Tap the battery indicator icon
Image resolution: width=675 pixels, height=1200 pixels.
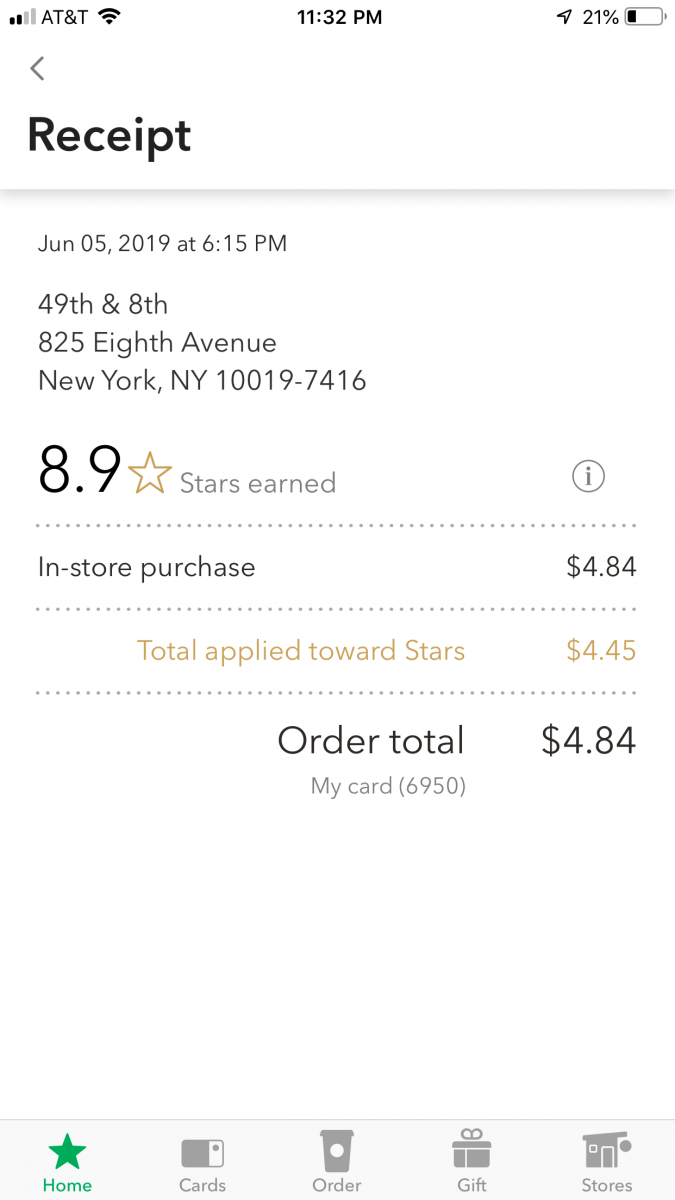(x=645, y=17)
